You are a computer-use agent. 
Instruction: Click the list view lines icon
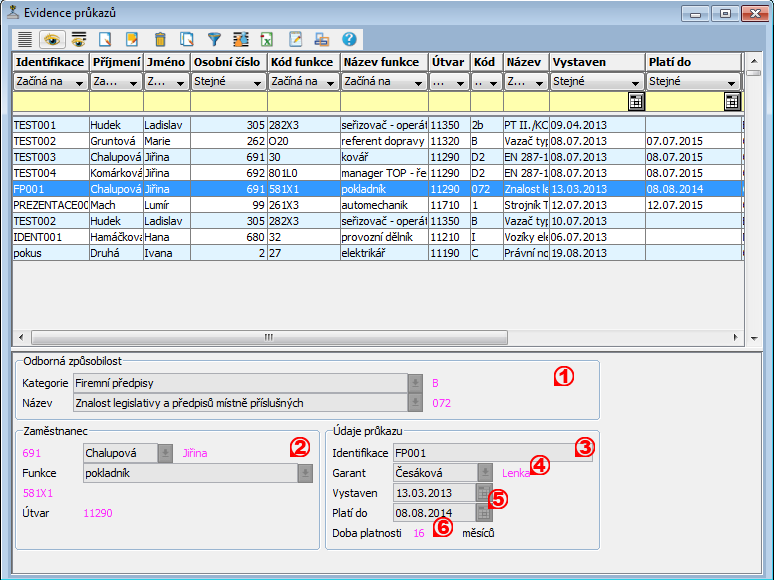(x=25, y=40)
